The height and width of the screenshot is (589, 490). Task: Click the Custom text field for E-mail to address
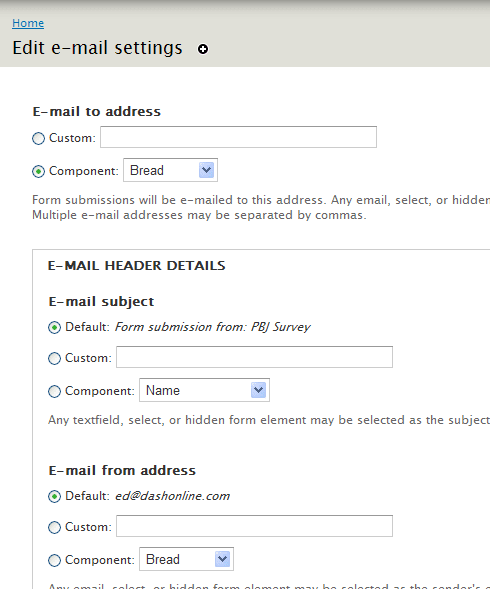click(x=238, y=137)
